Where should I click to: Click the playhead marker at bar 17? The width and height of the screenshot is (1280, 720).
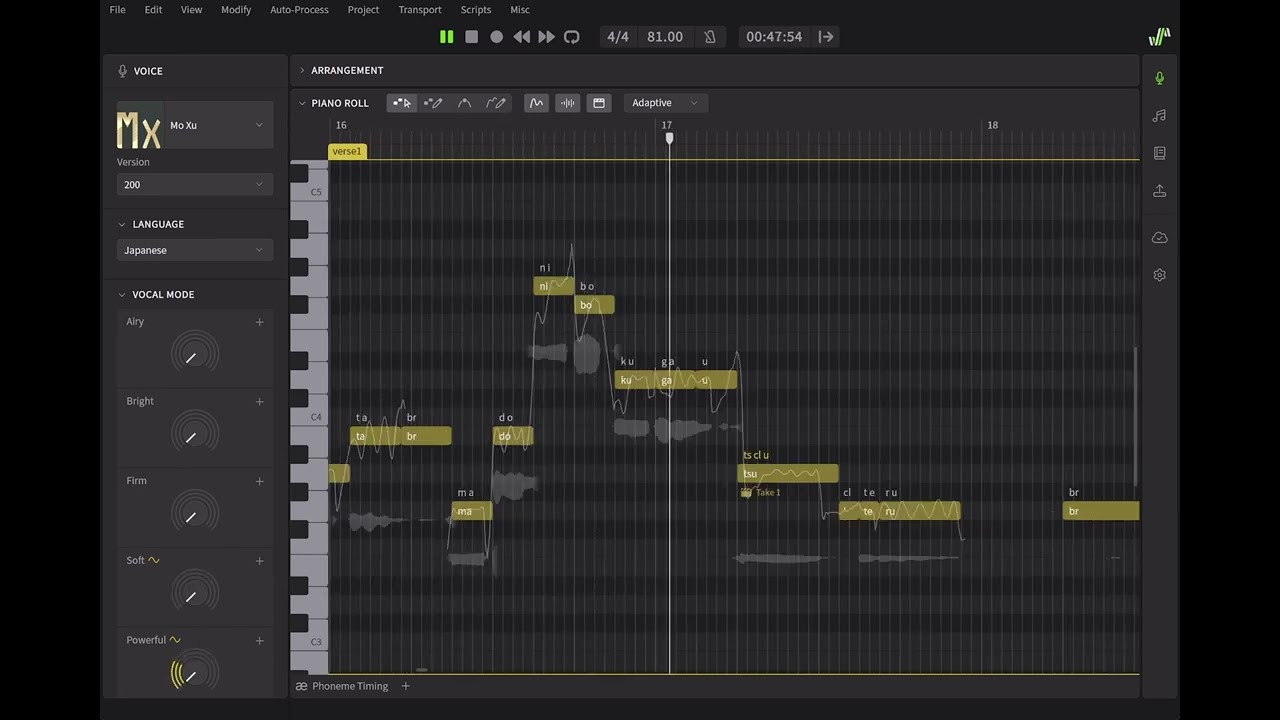[669, 138]
